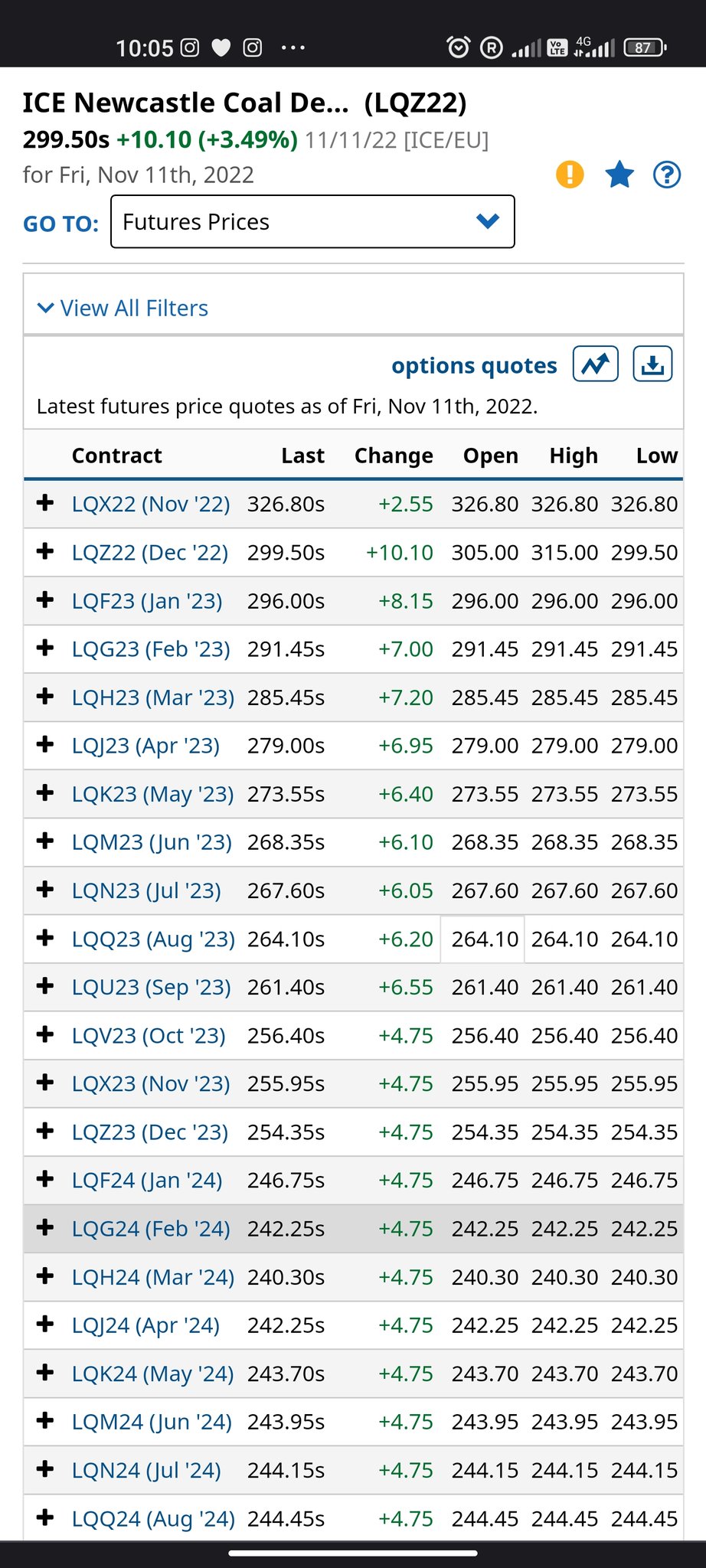Expand the LQG24 (Feb '24) row plus icon
Screen dimensions: 706x1568
tap(45, 1227)
